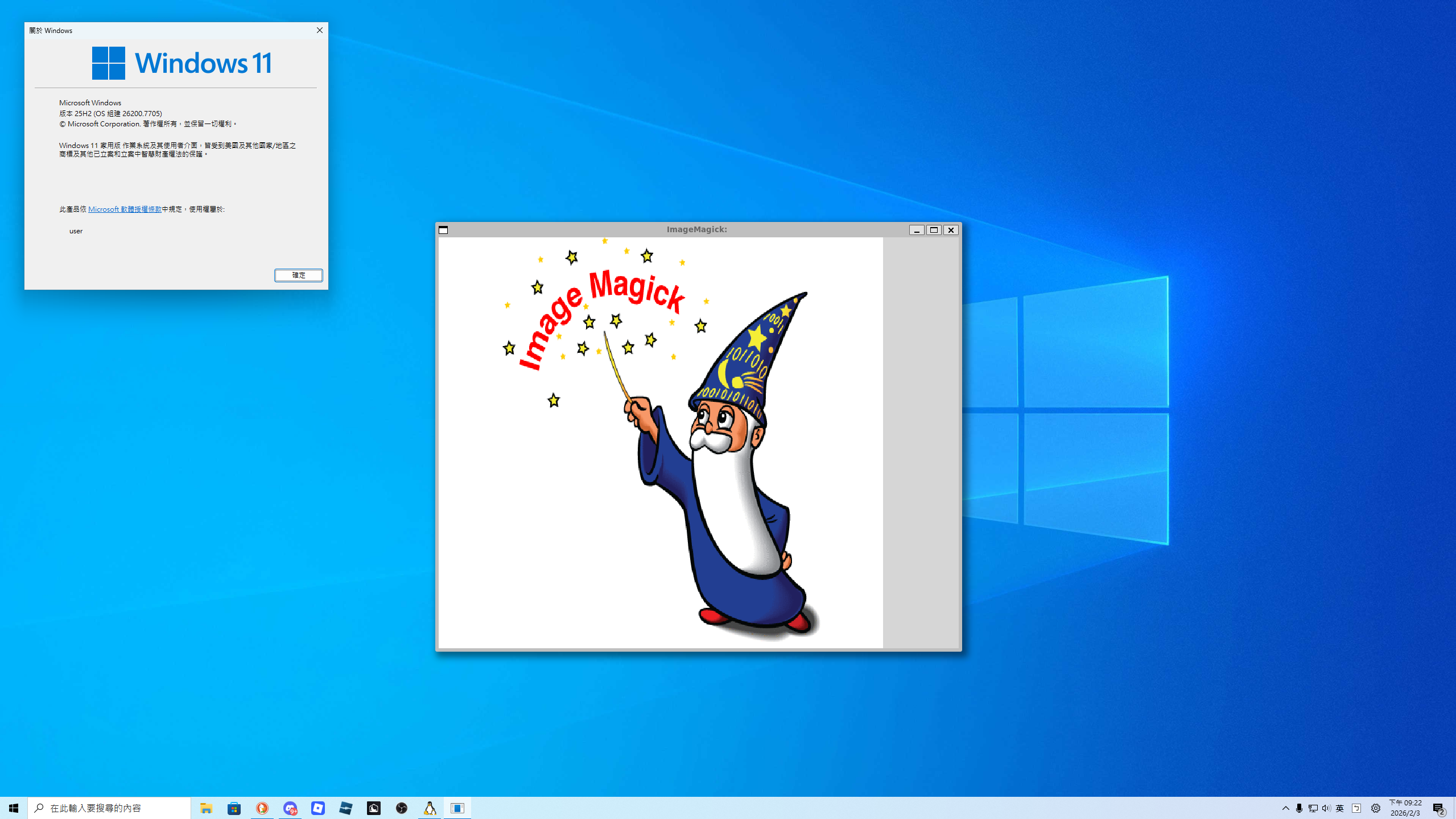Show hidden system tray icons

pyautogui.click(x=1285, y=808)
